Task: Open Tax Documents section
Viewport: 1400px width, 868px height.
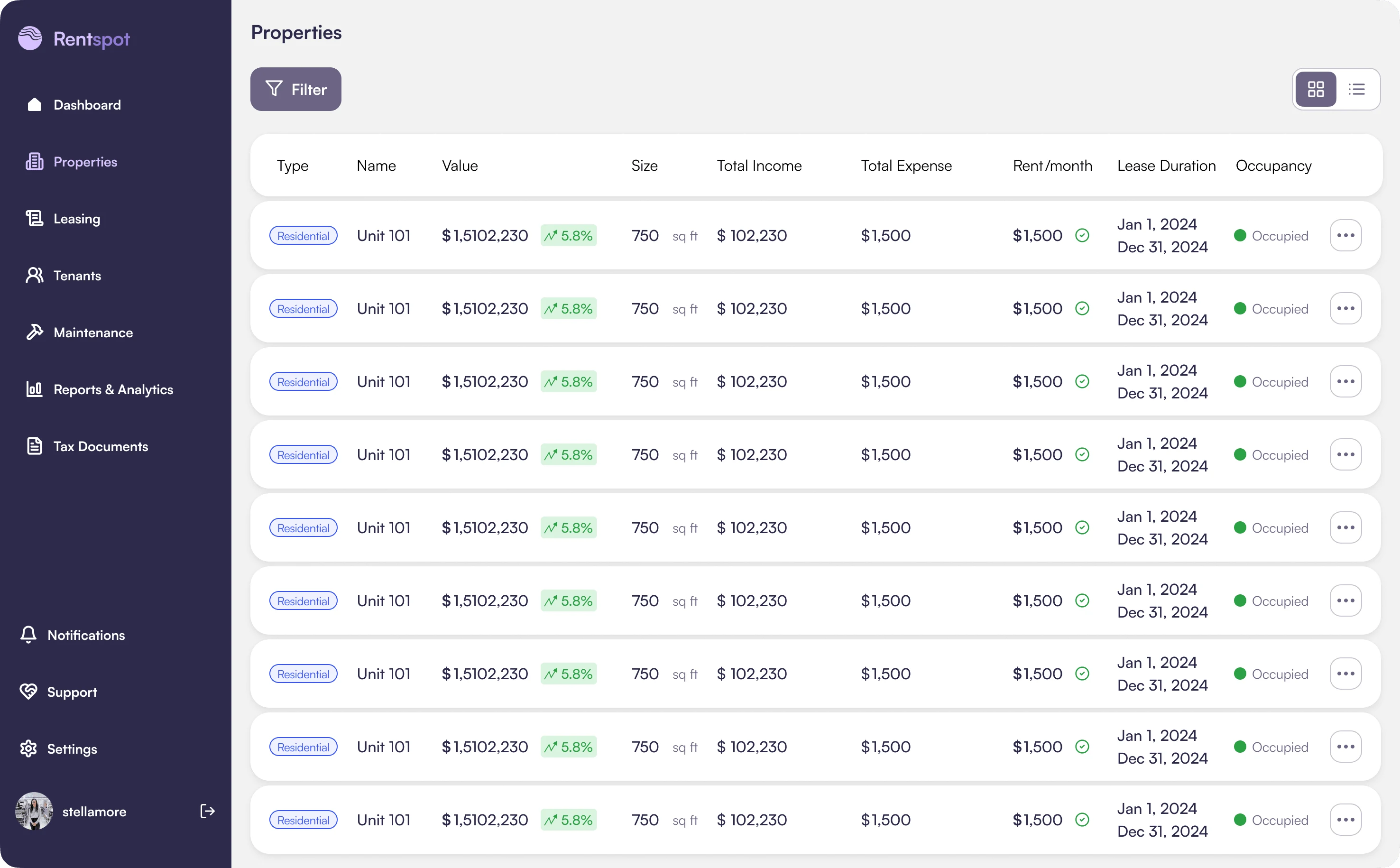Action: (100, 446)
